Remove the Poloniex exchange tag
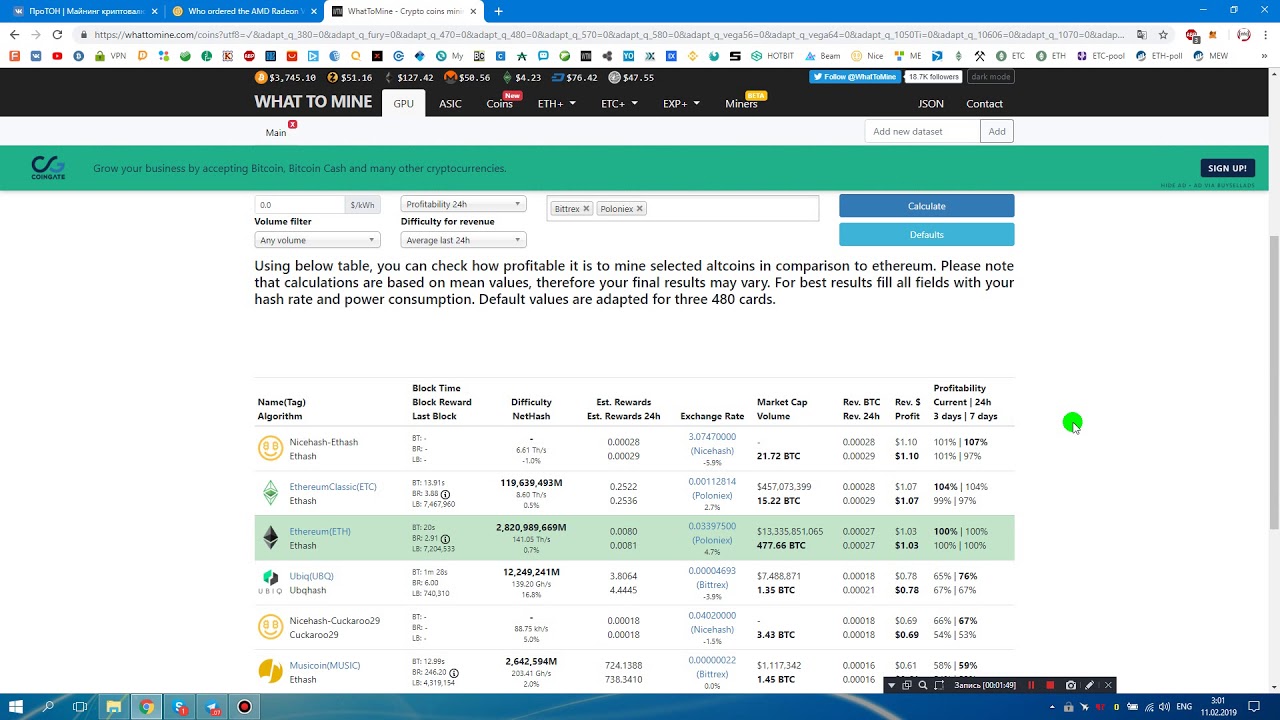The width and height of the screenshot is (1280, 720). pyautogui.click(x=639, y=209)
